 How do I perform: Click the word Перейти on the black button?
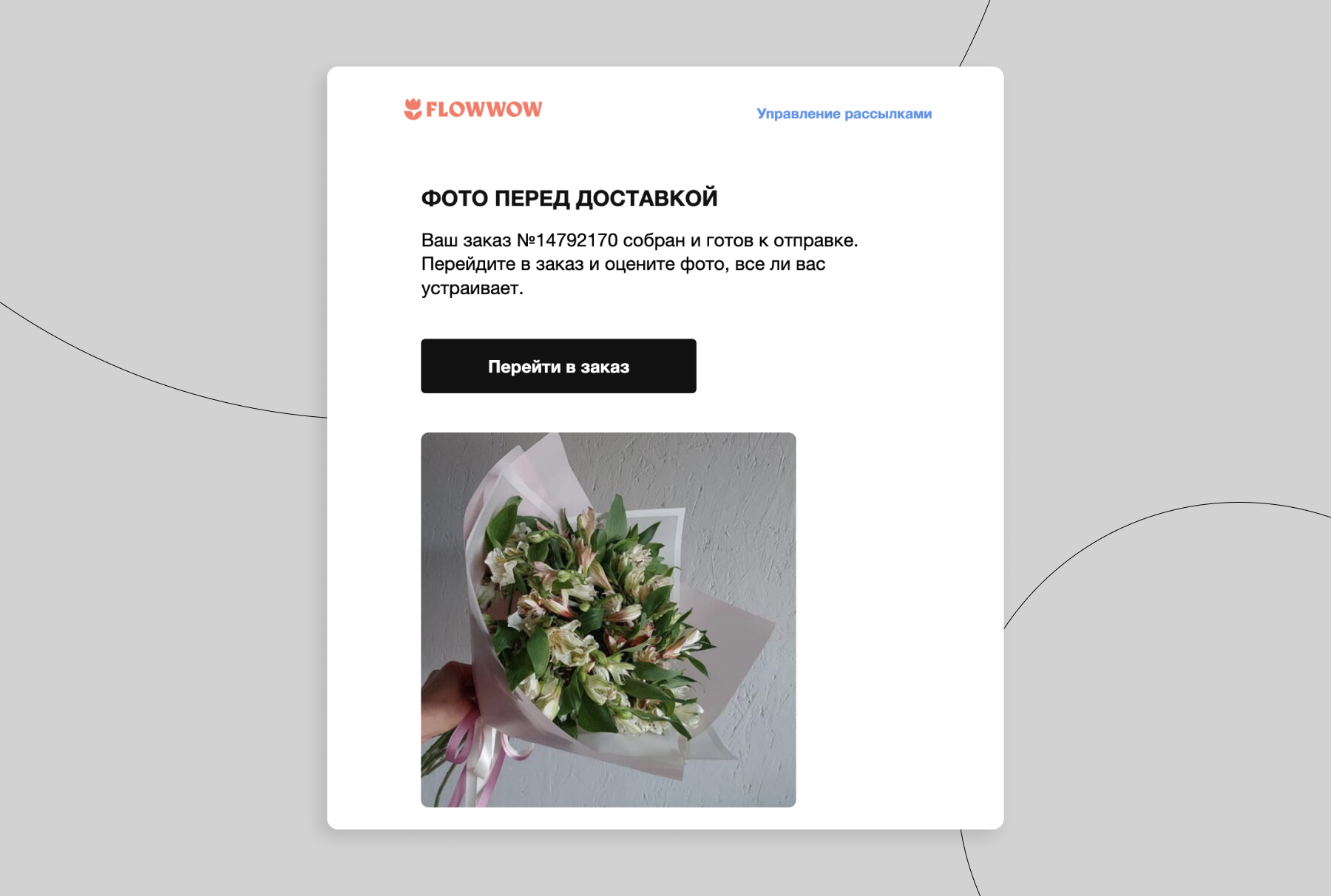(524, 367)
